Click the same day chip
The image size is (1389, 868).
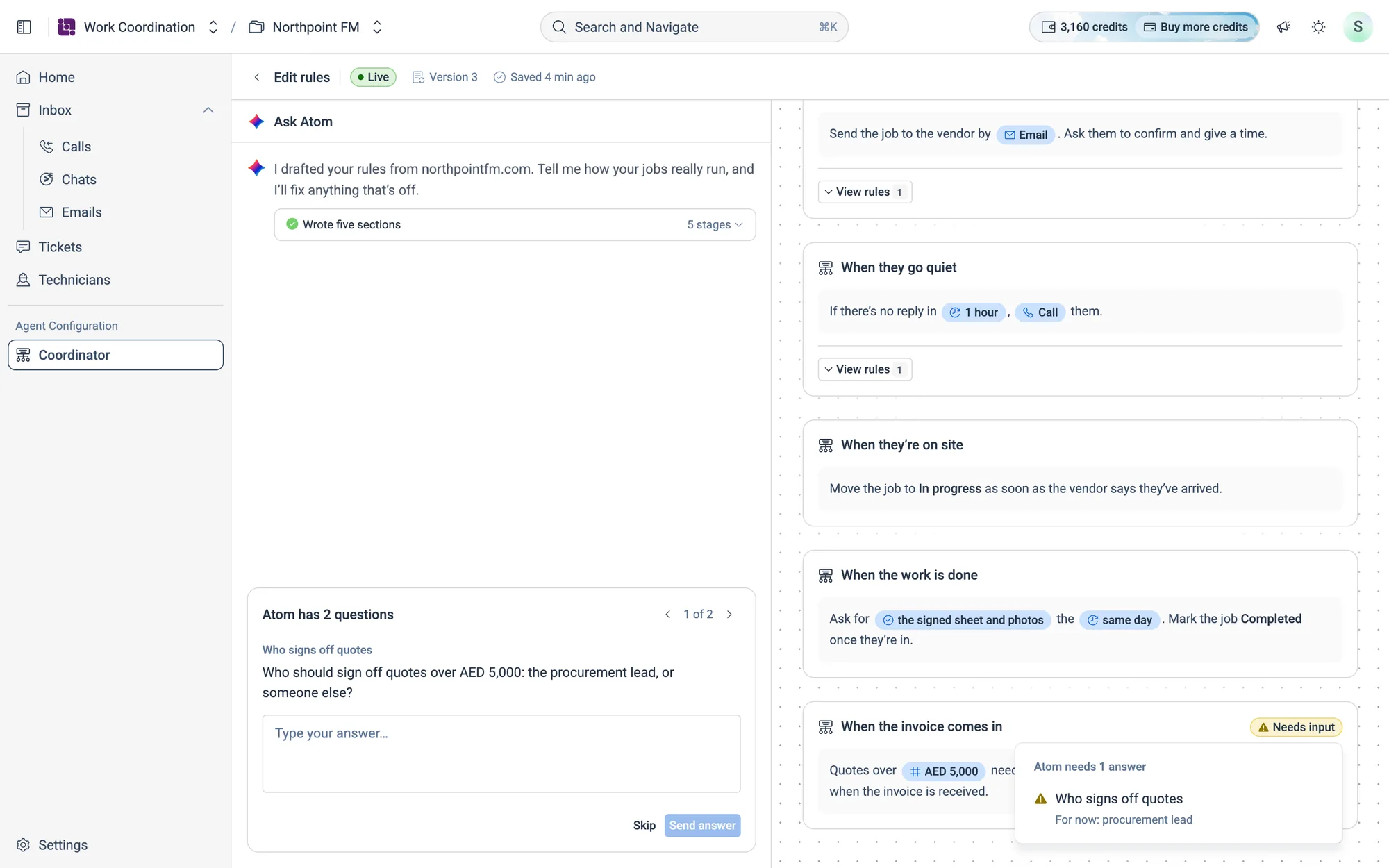click(1120, 620)
